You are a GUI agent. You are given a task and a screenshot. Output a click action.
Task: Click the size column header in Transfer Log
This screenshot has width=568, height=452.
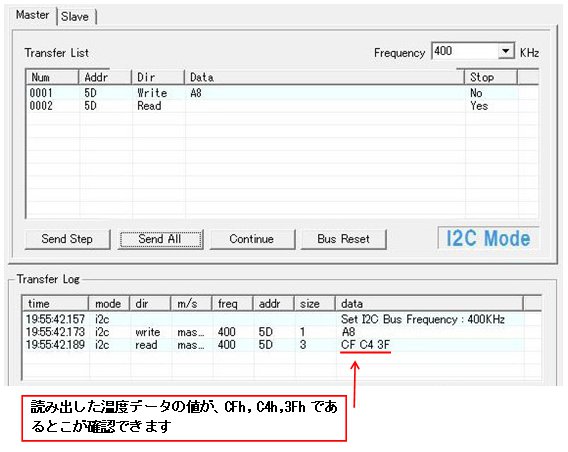coord(314,304)
